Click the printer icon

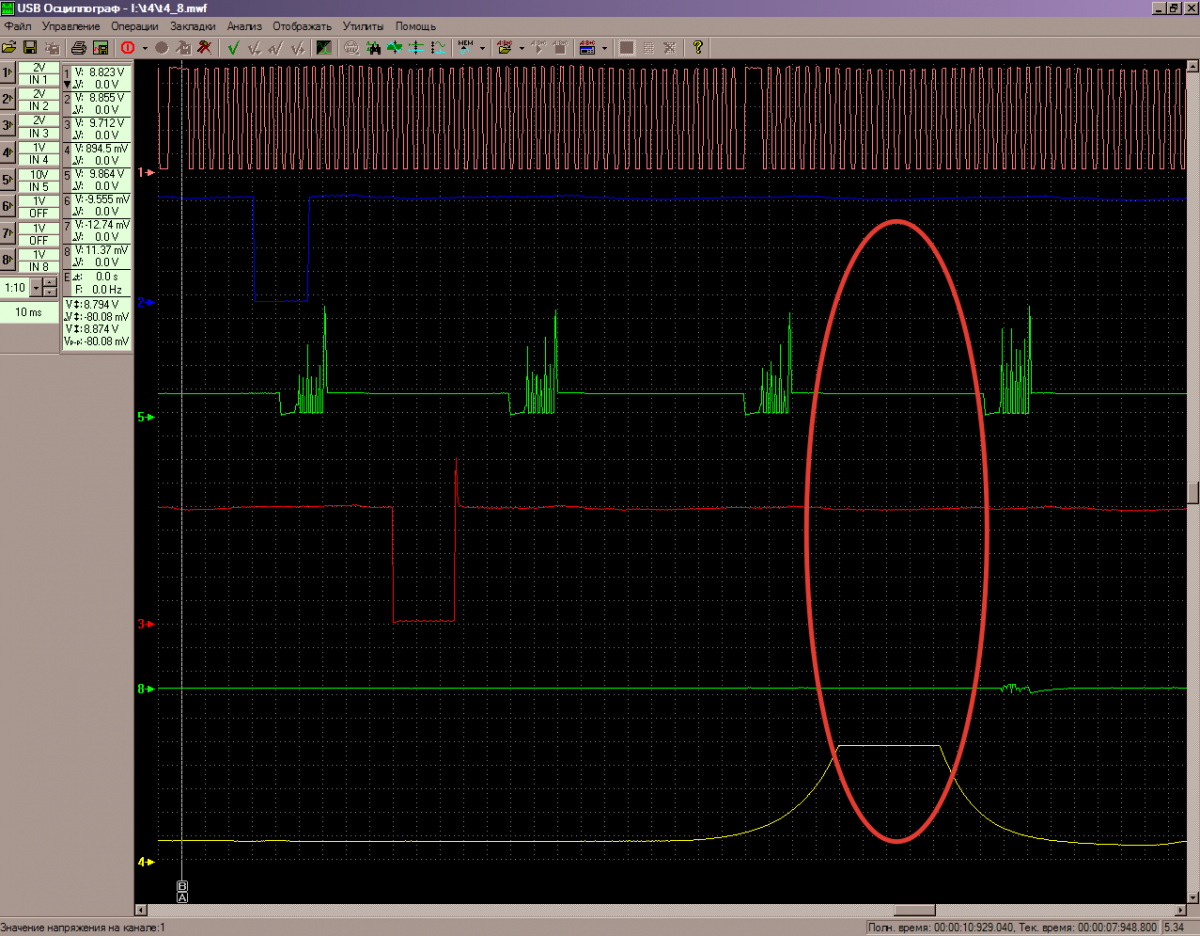pyautogui.click(x=79, y=47)
